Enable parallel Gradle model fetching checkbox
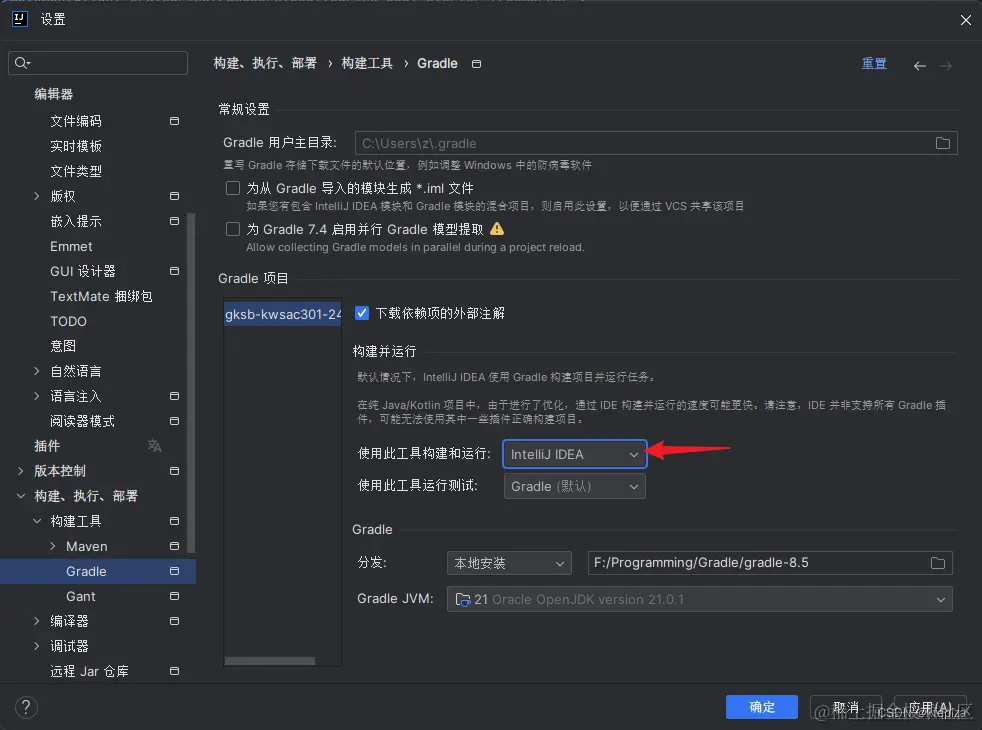The height and width of the screenshot is (730, 982). (x=231, y=228)
